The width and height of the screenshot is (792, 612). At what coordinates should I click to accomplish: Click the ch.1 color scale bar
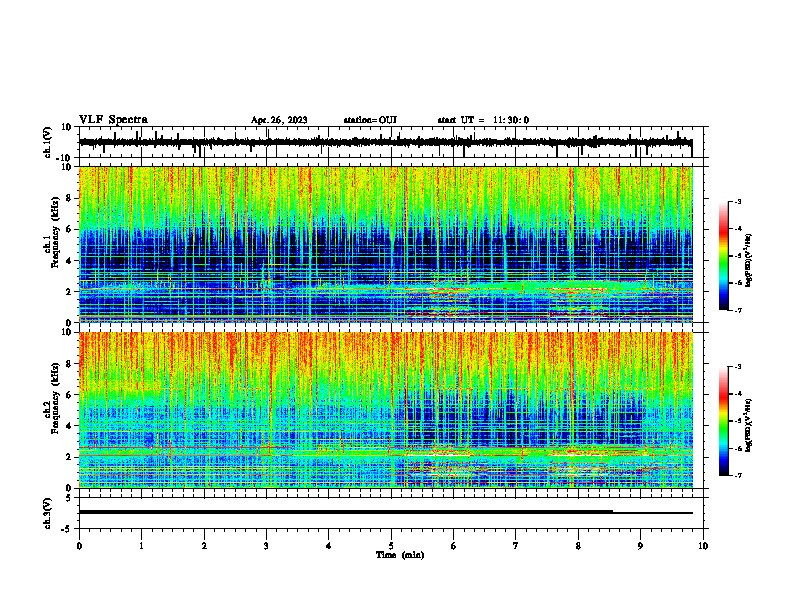point(724,256)
